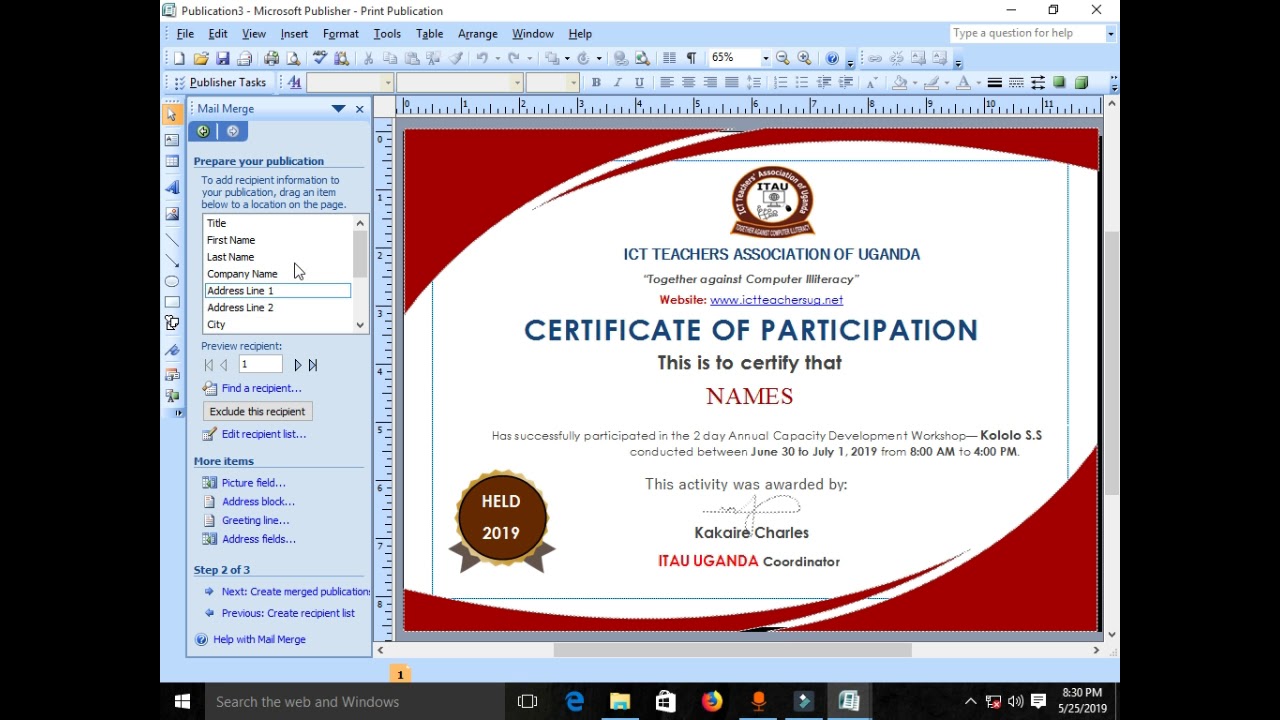The image size is (1280, 720).
Task: Set text alignment to left
Action: [666, 83]
